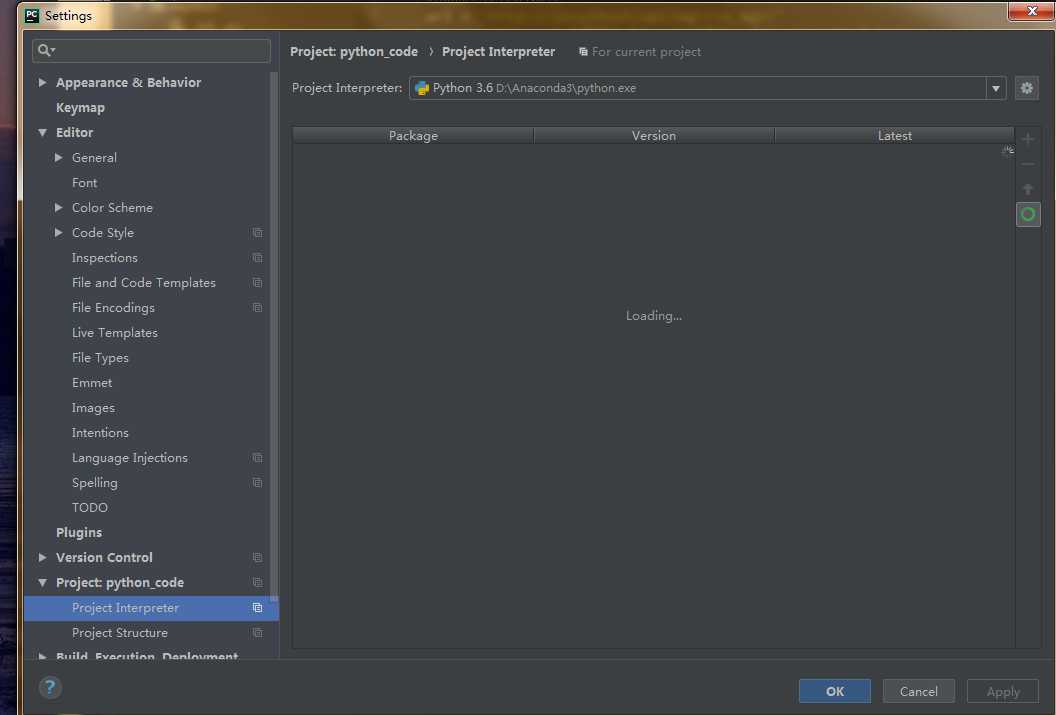The width and height of the screenshot is (1056, 715).
Task: Select Intentions in settings tree
Action: 100,433
